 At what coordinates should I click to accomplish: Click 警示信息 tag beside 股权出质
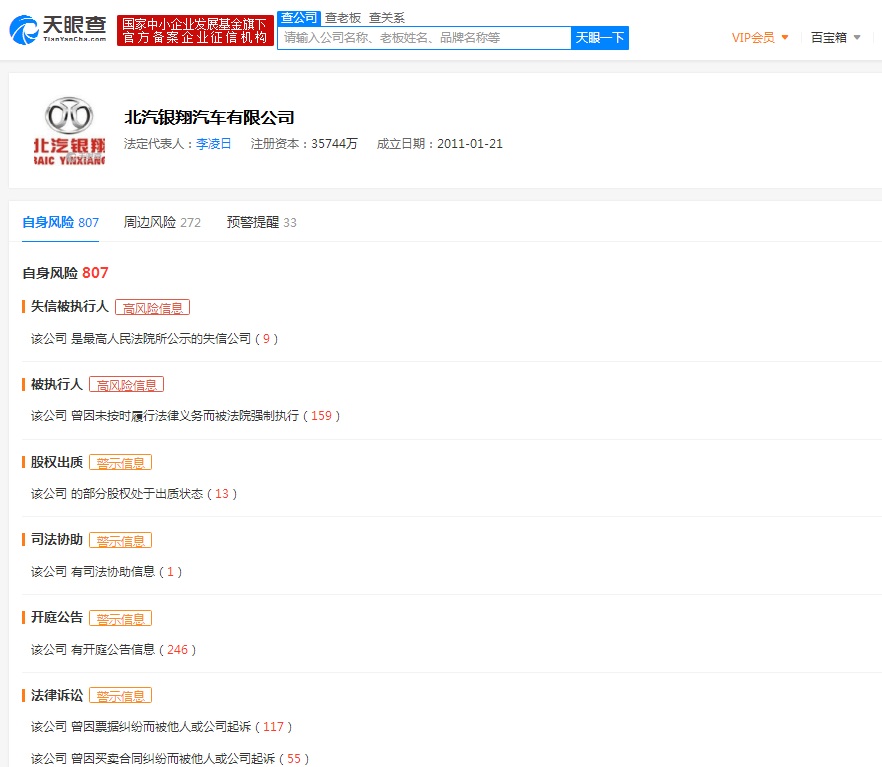[120, 462]
